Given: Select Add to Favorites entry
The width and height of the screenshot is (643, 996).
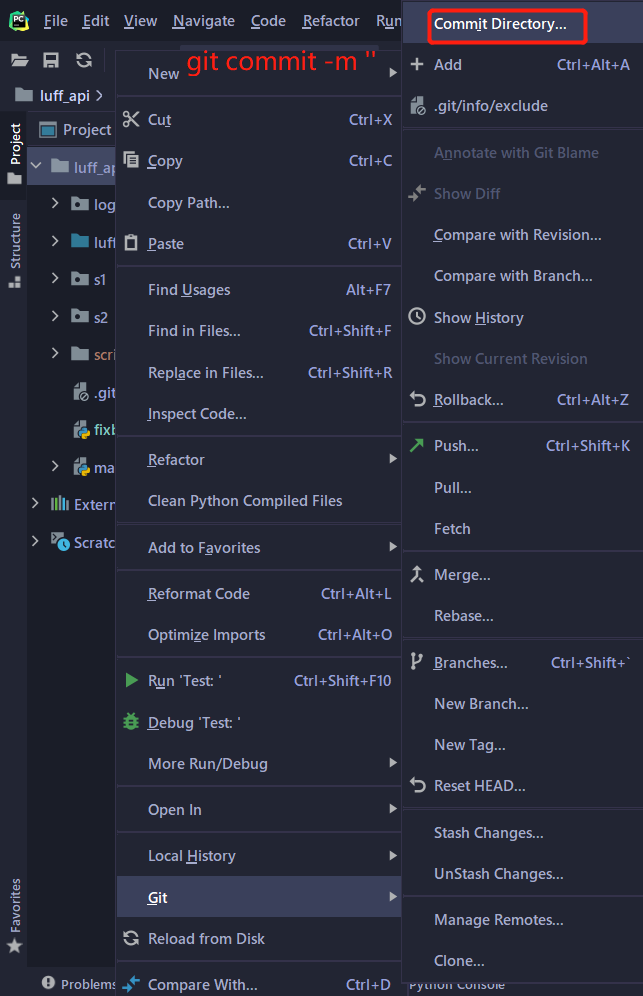Looking at the screenshot, I should [x=259, y=547].
